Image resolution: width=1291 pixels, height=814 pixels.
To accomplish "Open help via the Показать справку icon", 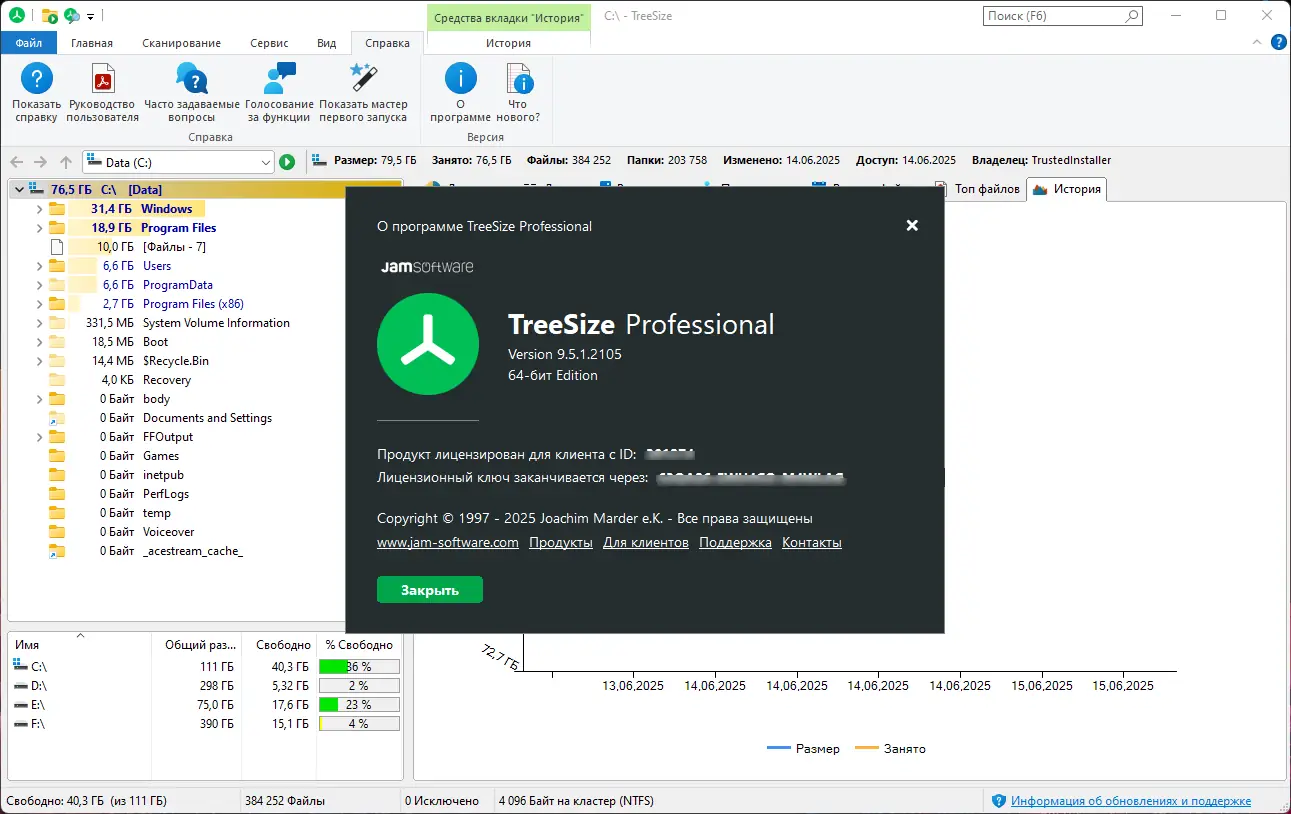I will tap(37, 78).
